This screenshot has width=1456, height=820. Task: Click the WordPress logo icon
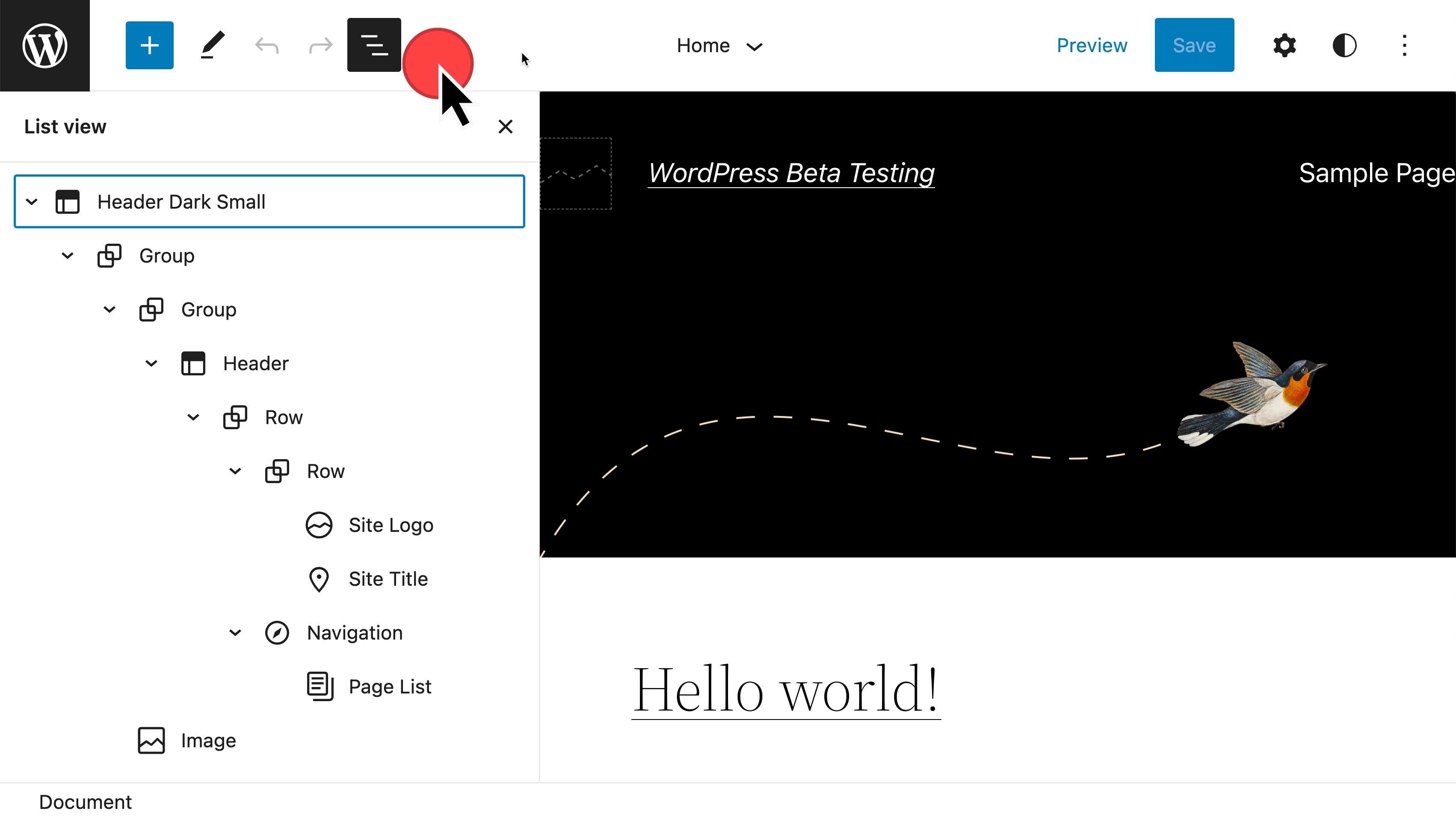[44, 45]
